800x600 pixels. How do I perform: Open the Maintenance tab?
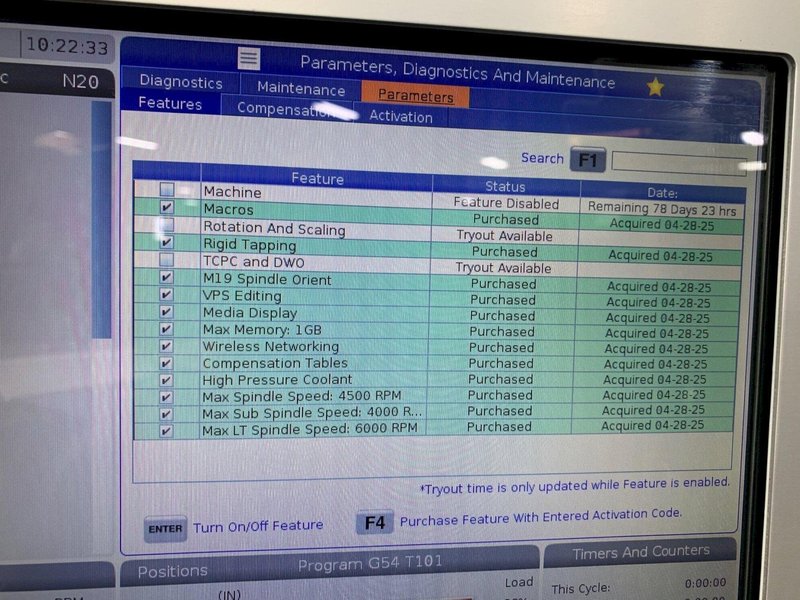point(301,88)
